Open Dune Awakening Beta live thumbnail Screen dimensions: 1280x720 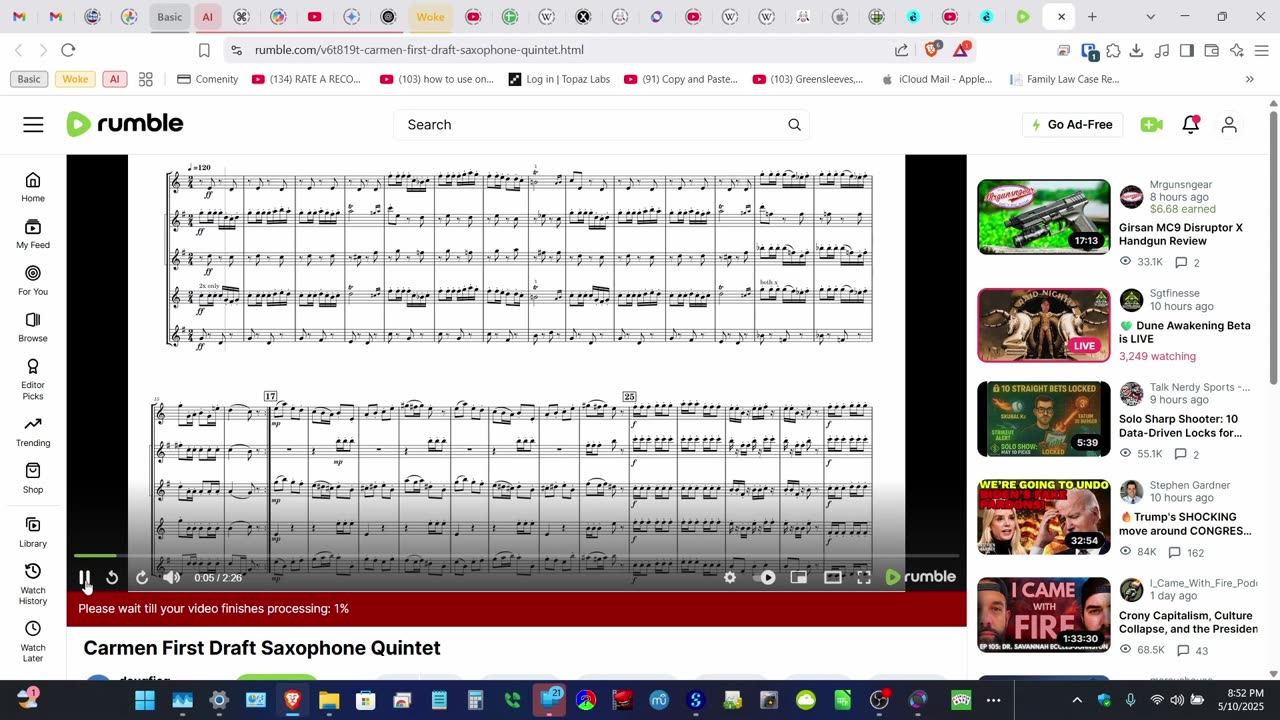(1043, 325)
